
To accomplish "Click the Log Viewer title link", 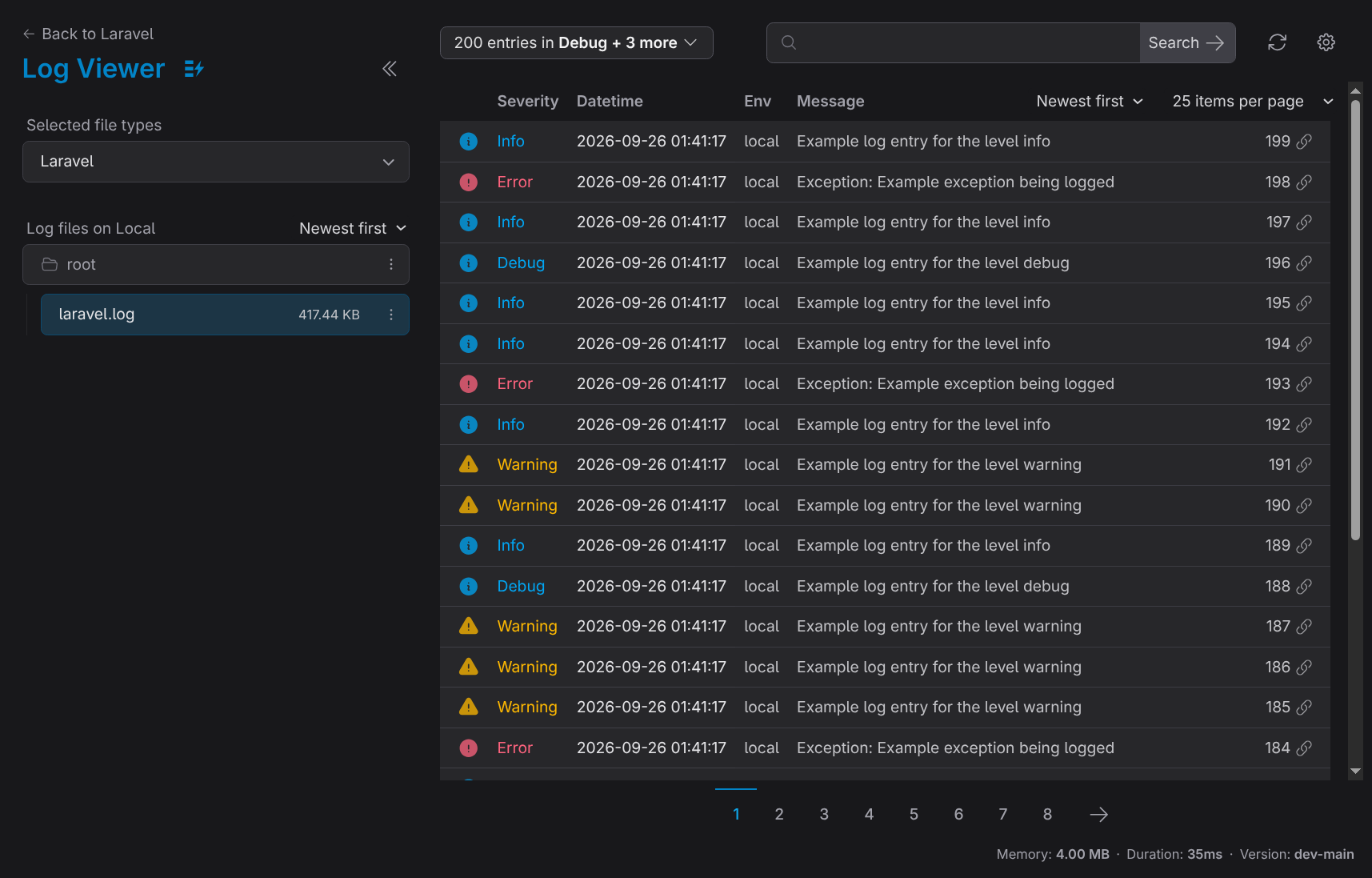I will tap(94, 69).
